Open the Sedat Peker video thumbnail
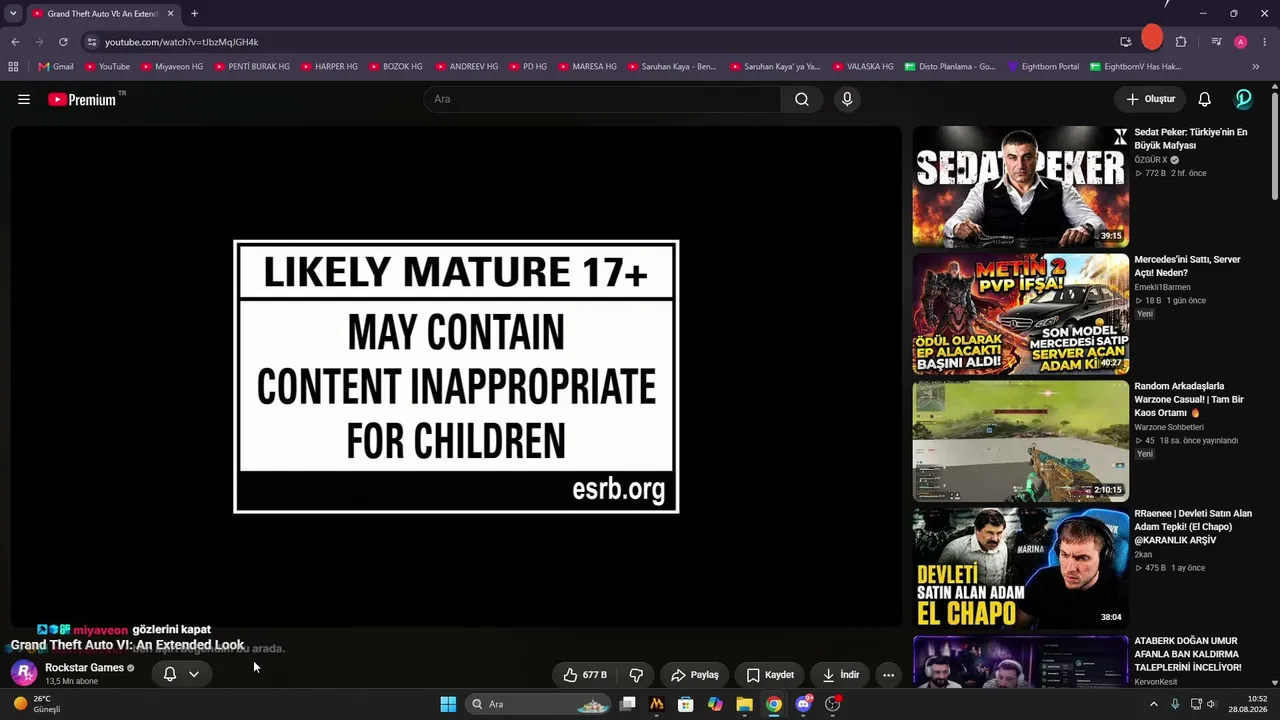Screen dimensions: 1280x720 [1020, 186]
